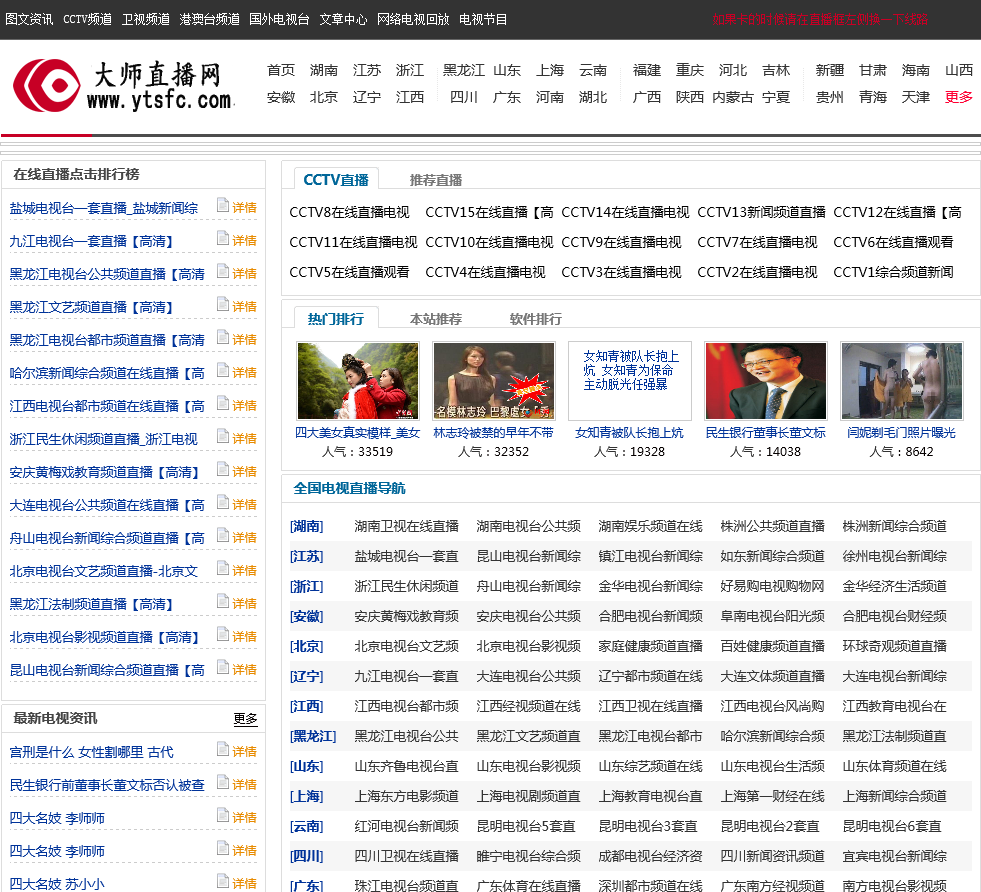Click the document icon beside 盐城电视台一套直播
This screenshot has height=892, width=981.
(223, 205)
